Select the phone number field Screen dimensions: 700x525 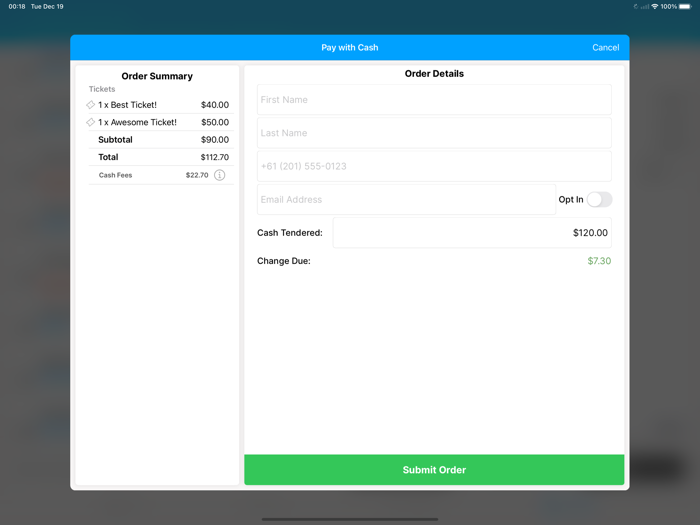(x=434, y=166)
